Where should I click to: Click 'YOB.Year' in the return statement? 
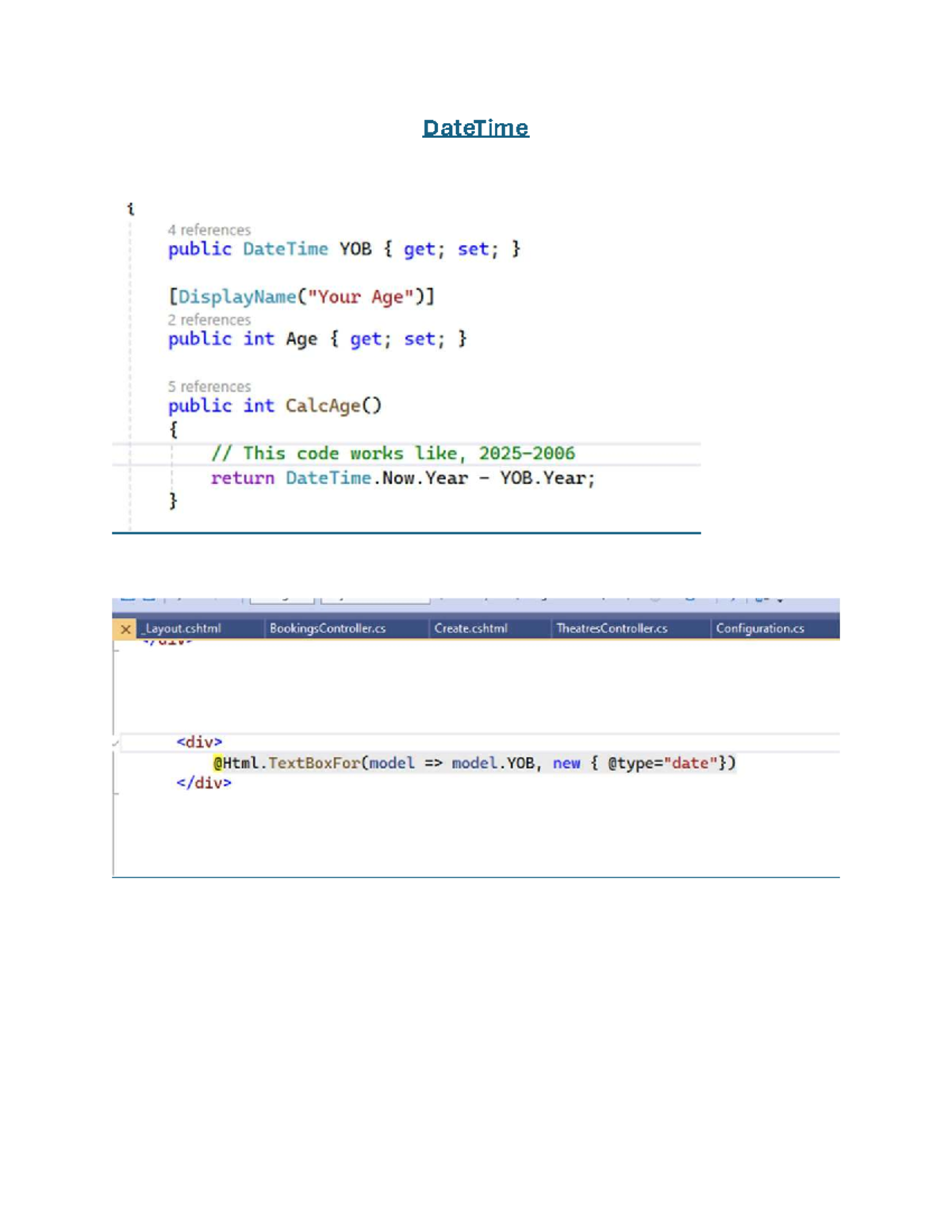point(543,478)
